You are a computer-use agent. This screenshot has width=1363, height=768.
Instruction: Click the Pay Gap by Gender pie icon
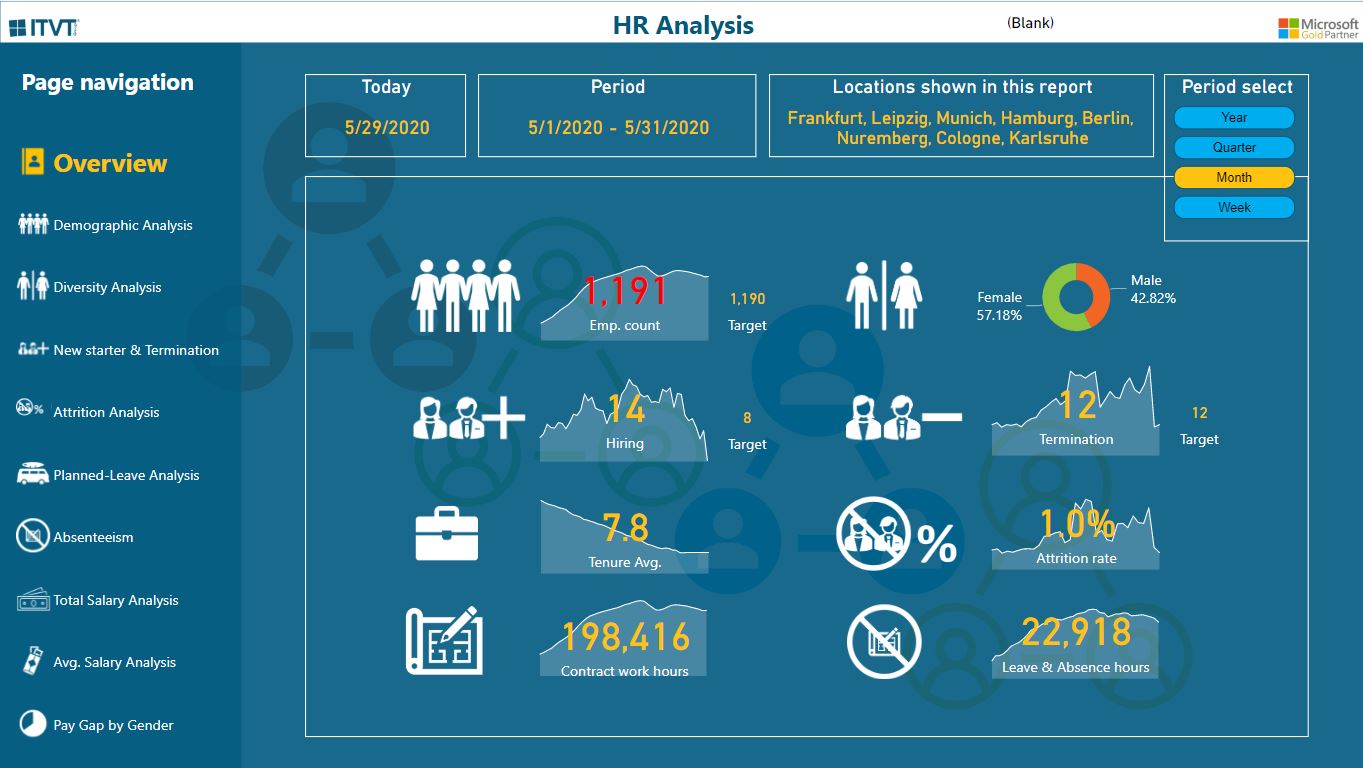pyautogui.click(x=33, y=723)
